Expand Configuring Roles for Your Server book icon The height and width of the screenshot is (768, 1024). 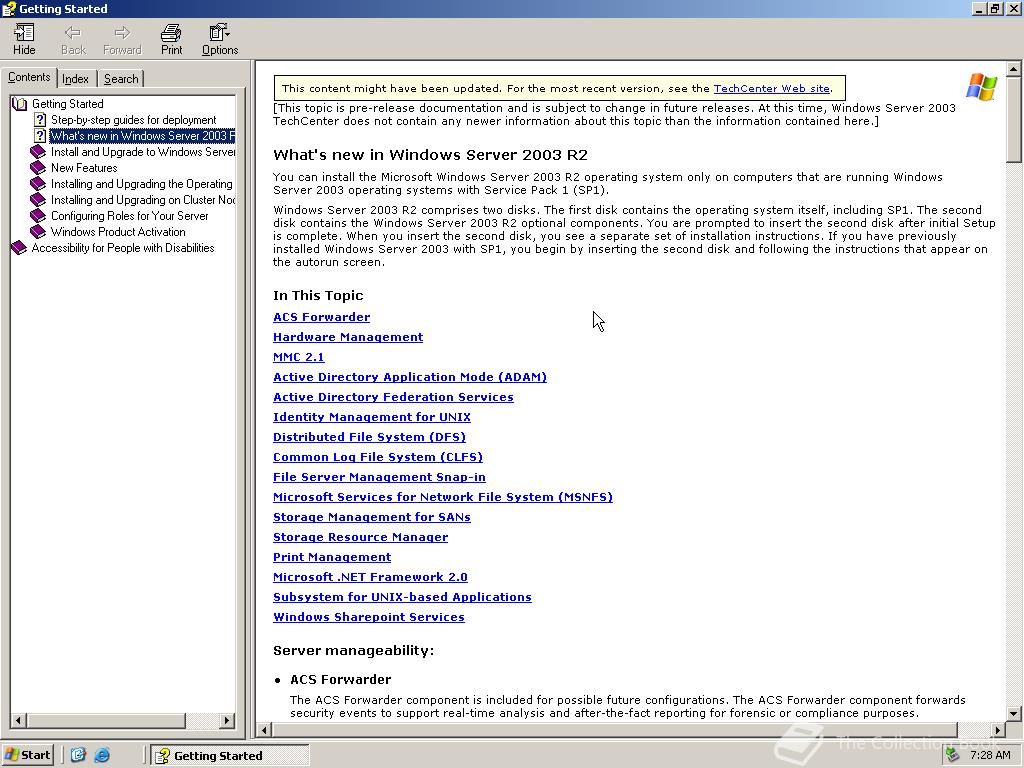[39, 216]
